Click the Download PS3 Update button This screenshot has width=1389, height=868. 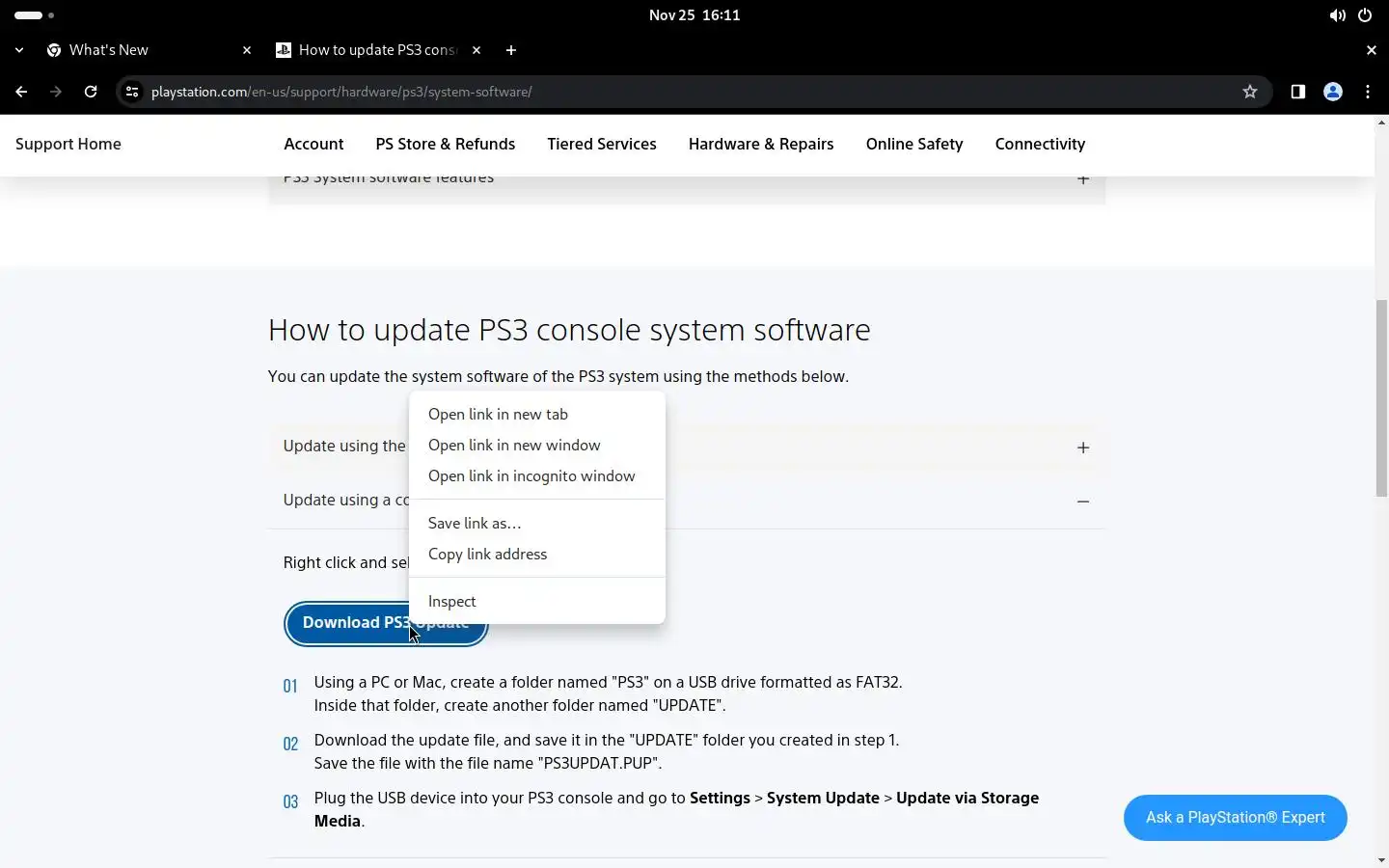[x=386, y=623]
